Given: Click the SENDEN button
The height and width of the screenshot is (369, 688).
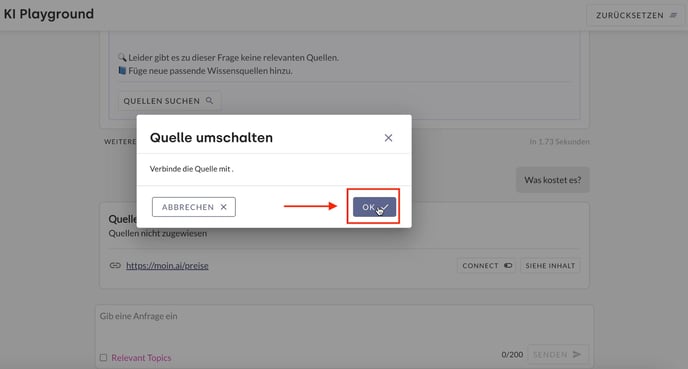Looking at the screenshot, I should point(557,354).
